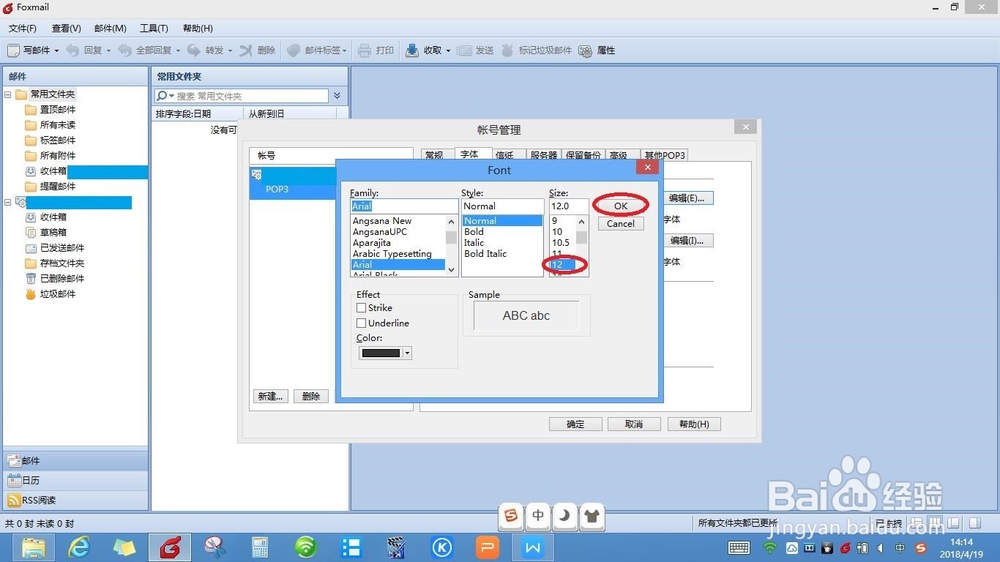Open the View (查看) menu
Screen dimensions: 1000x562
66,28
